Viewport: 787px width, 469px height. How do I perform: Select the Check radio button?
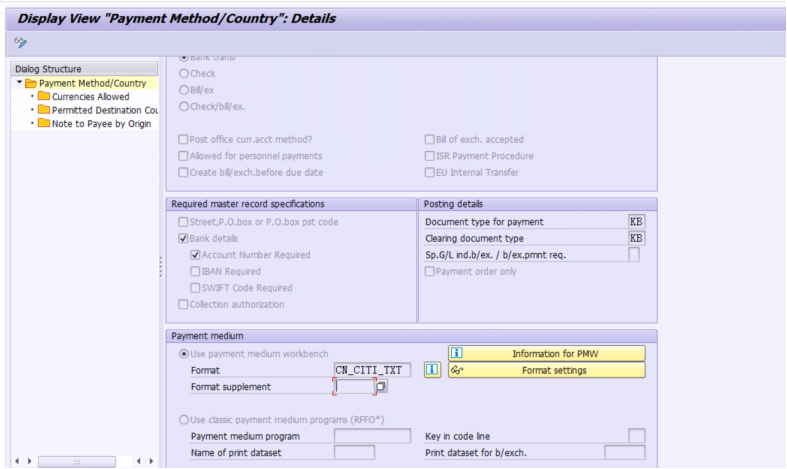point(184,73)
